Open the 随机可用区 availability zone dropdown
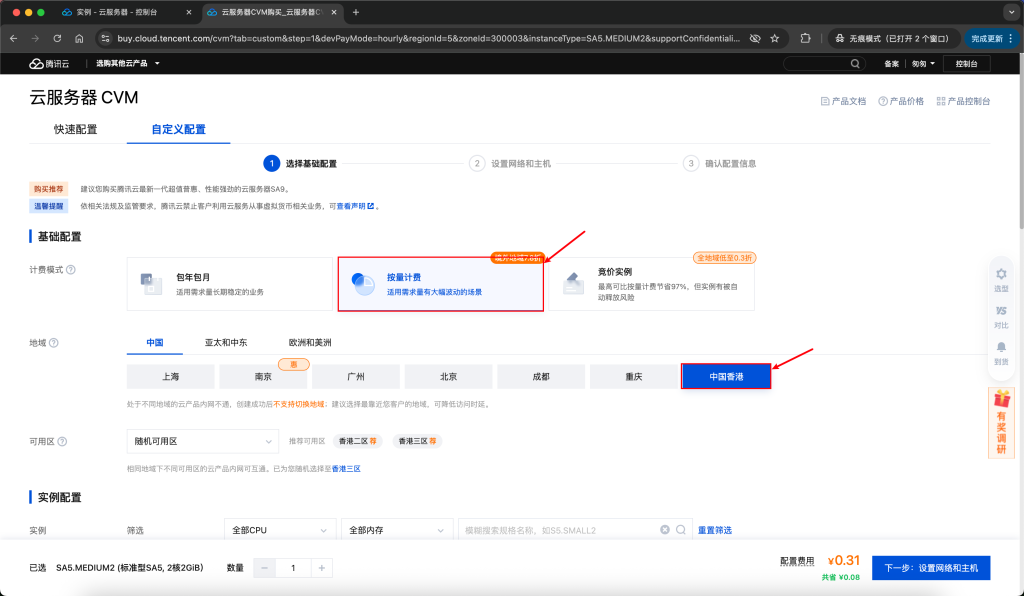 coord(202,440)
